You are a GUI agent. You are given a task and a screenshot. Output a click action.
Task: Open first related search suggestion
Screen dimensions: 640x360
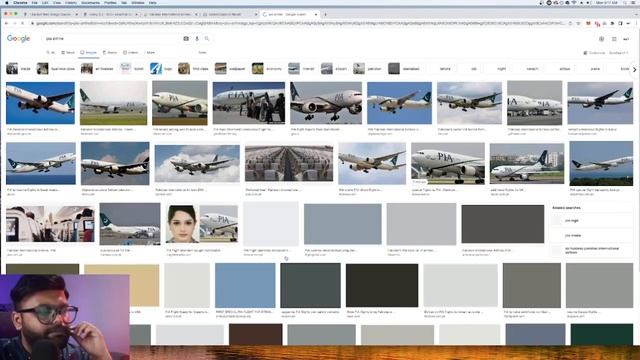(x=590, y=220)
